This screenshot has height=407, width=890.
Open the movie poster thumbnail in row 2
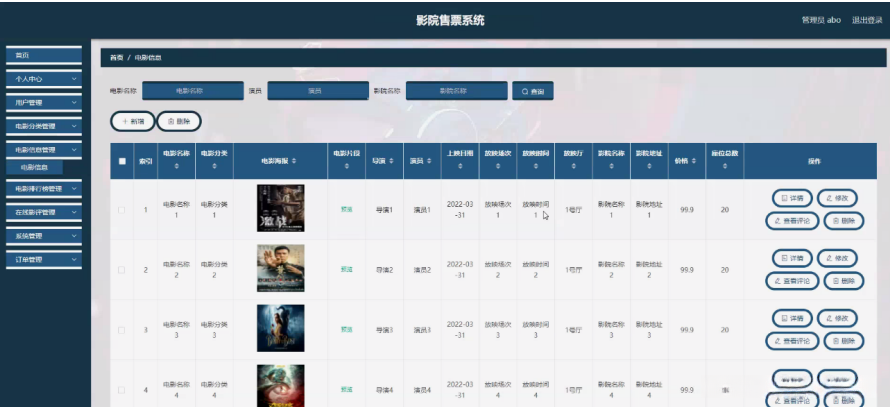280,268
